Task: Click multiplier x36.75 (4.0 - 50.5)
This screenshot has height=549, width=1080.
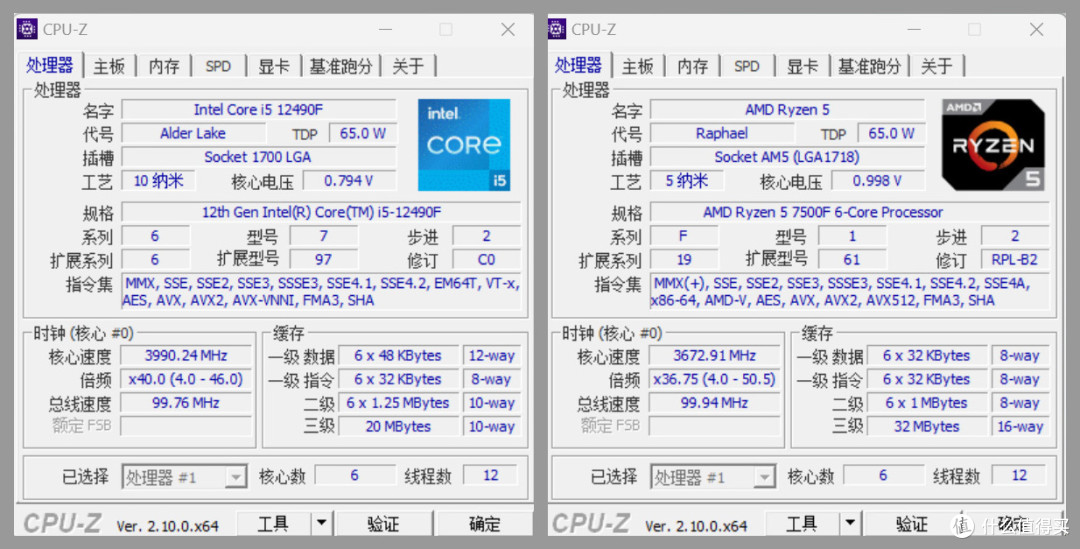Action: point(714,380)
